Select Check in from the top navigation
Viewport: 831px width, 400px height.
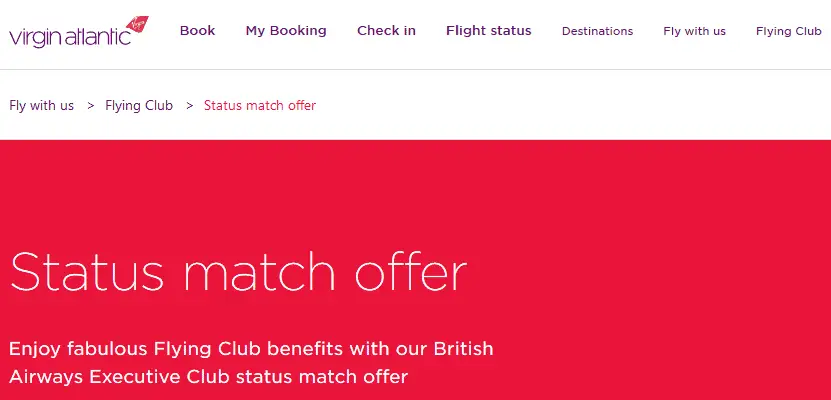pyautogui.click(x=386, y=31)
